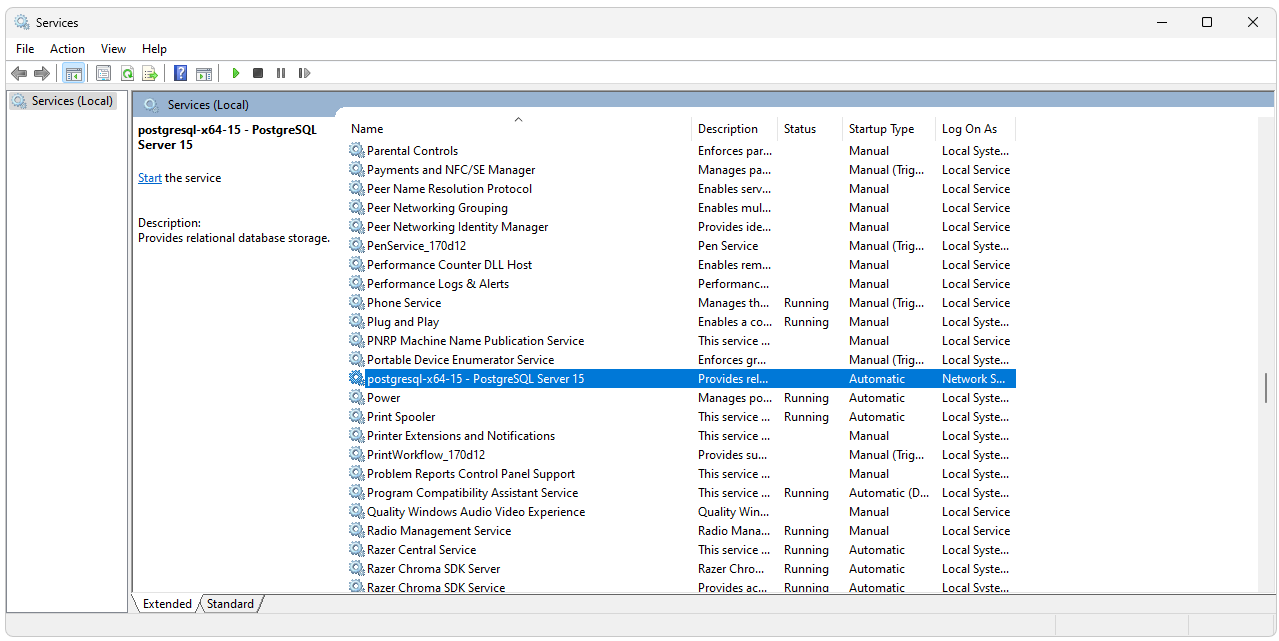Click the Stop Service square icon

pos(258,73)
